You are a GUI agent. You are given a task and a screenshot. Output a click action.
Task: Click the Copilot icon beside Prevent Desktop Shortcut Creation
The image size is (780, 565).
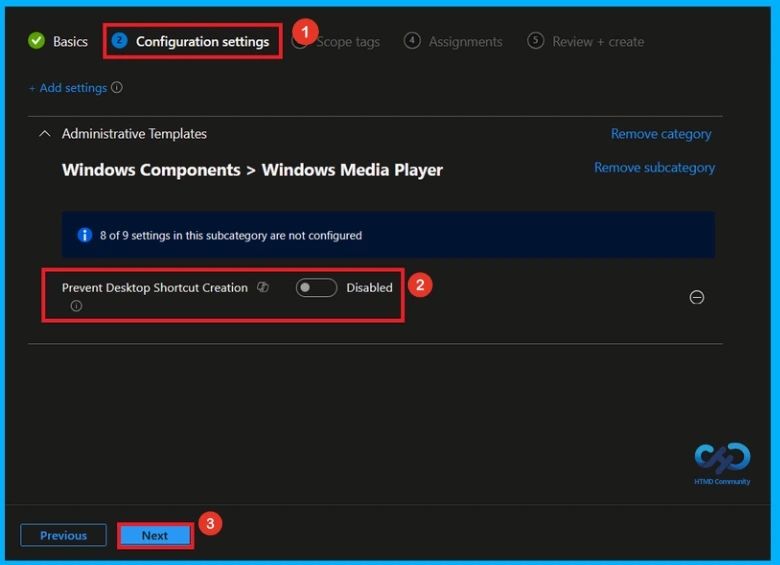pos(263,287)
